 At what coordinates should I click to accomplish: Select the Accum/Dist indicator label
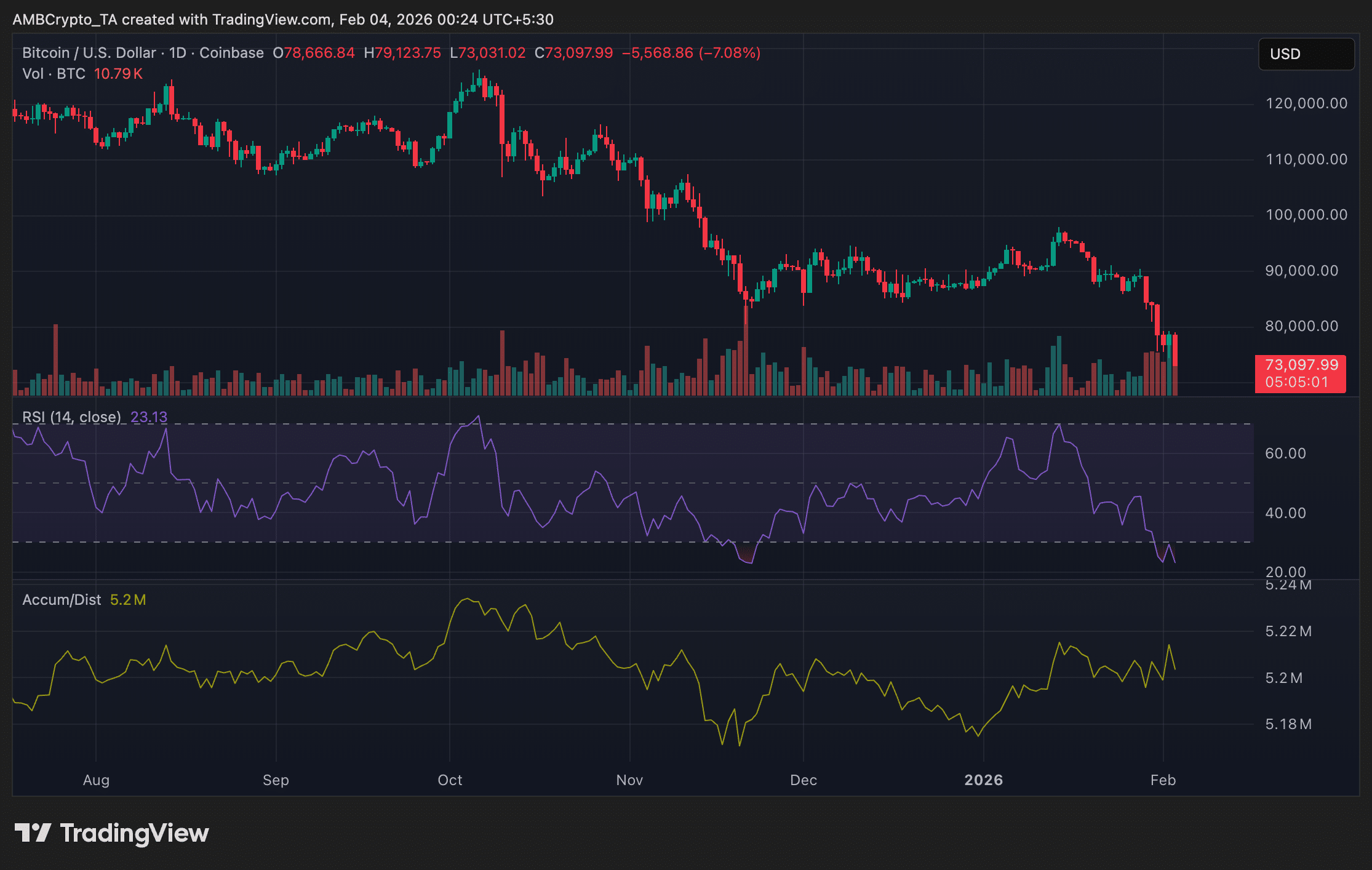pos(62,600)
